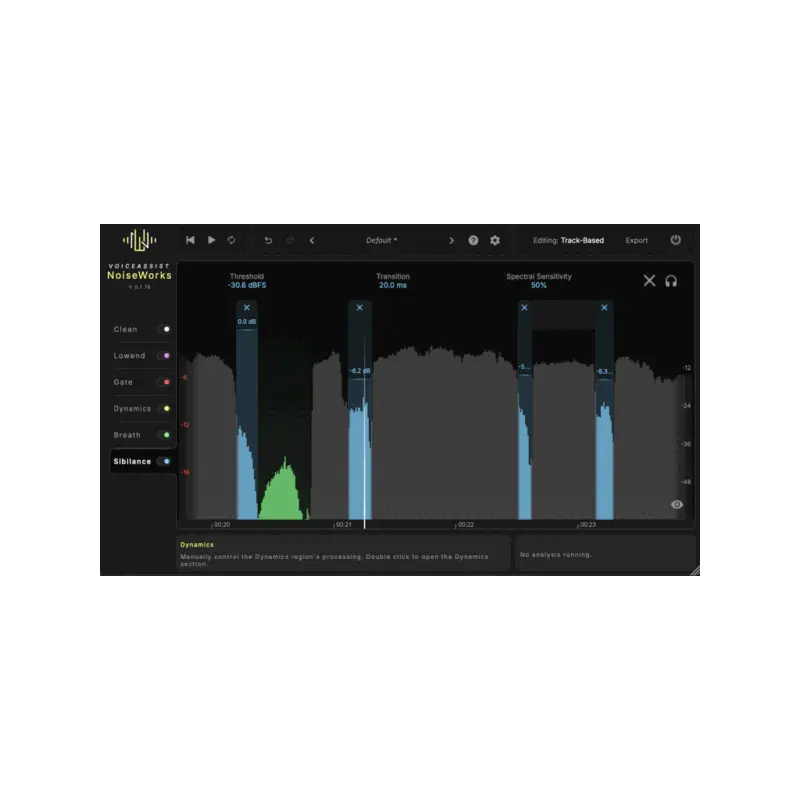Toggle the Clean module switch
800x800 pixels.
pyautogui.click(x=164, y=329)
